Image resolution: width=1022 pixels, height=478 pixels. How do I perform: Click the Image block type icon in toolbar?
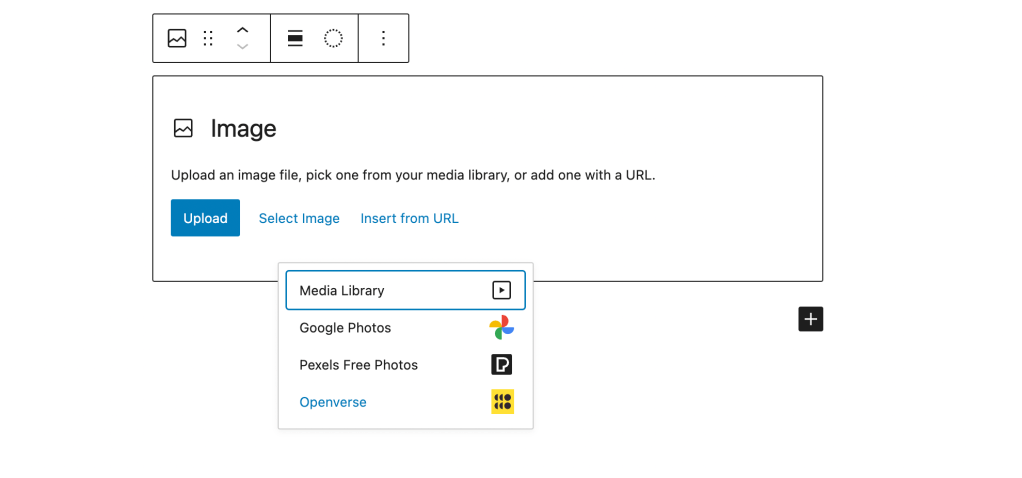(177, 38)
